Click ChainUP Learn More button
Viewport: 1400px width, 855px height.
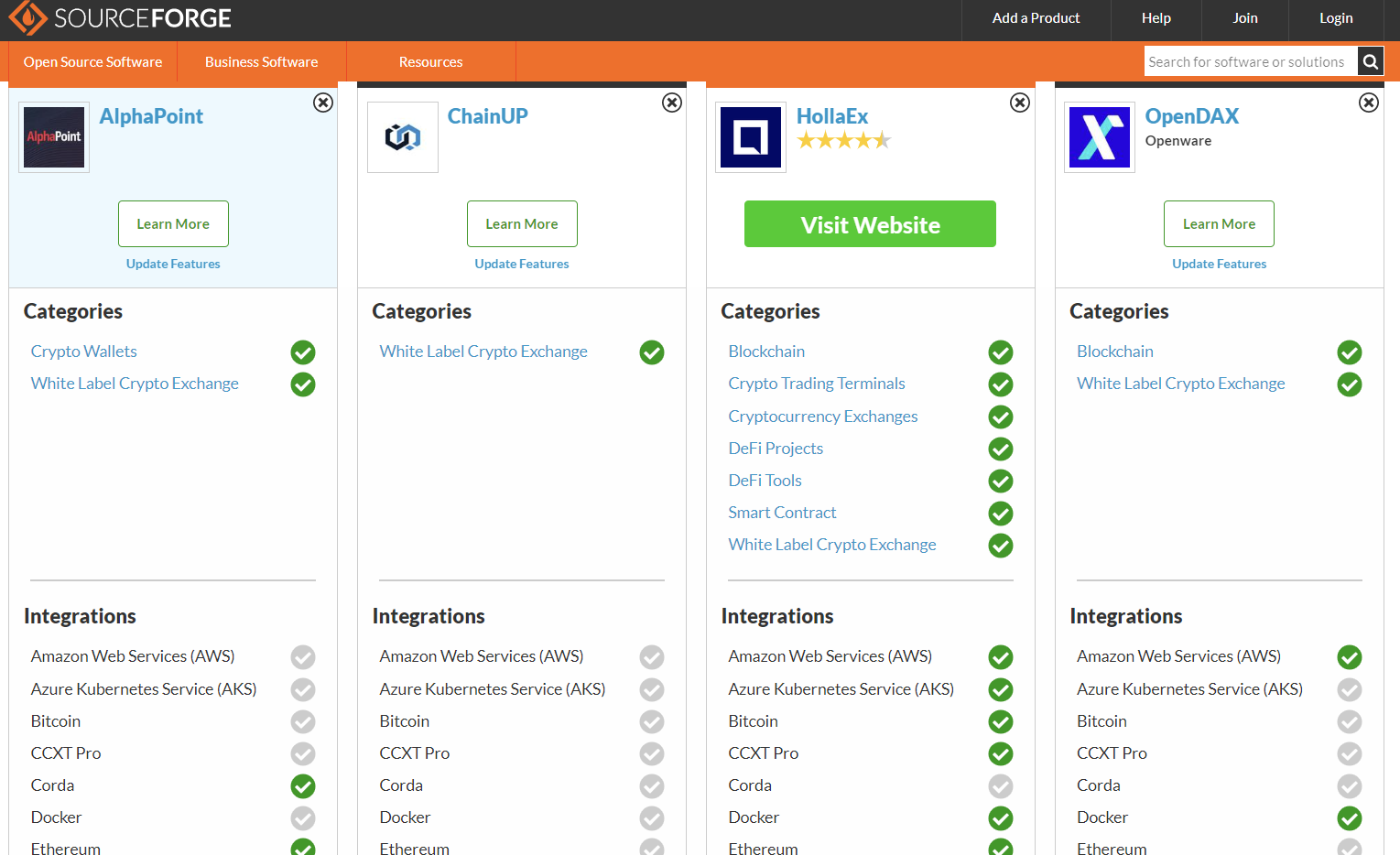point(522,223)
